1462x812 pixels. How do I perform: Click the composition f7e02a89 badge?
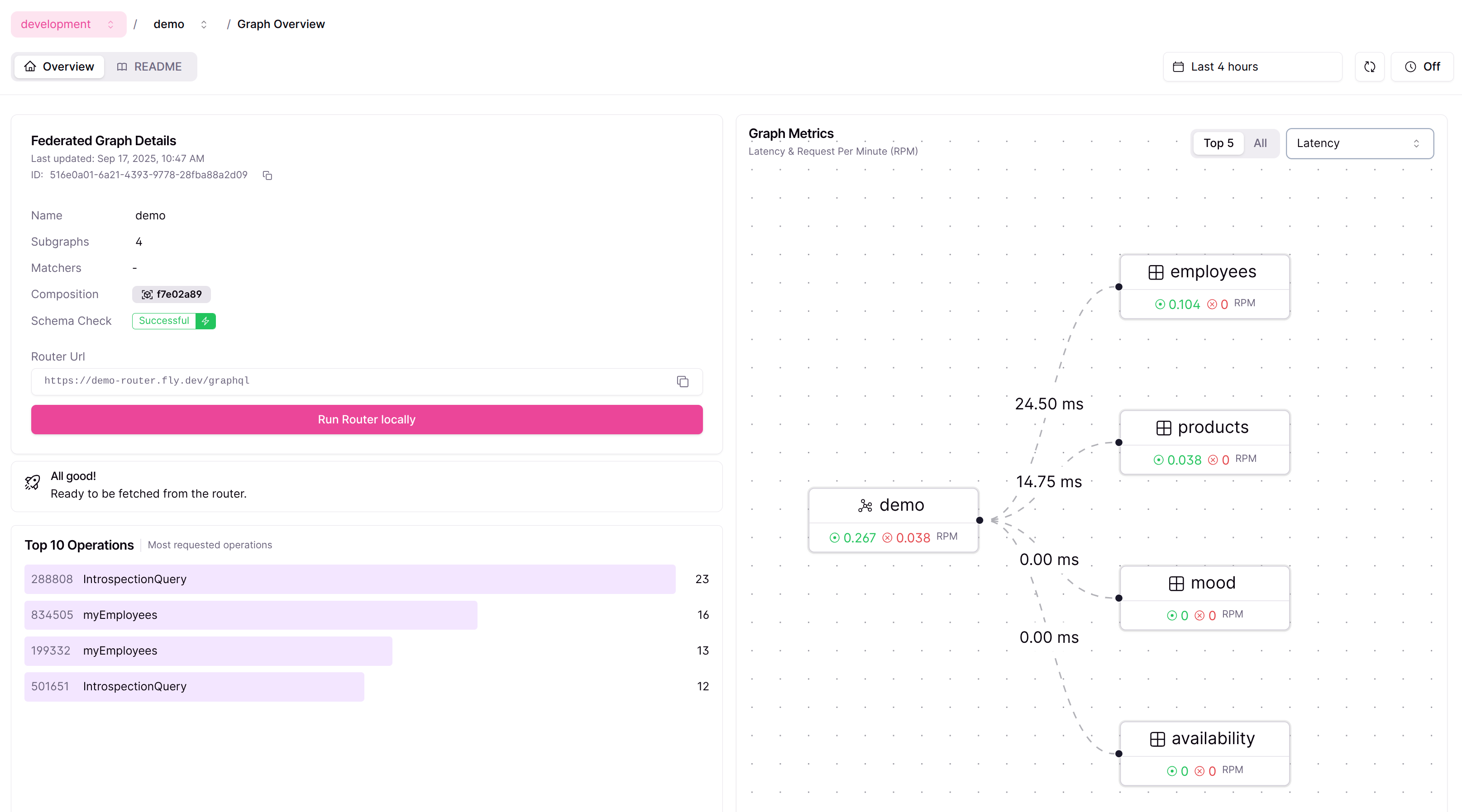(x=172, y=294)
